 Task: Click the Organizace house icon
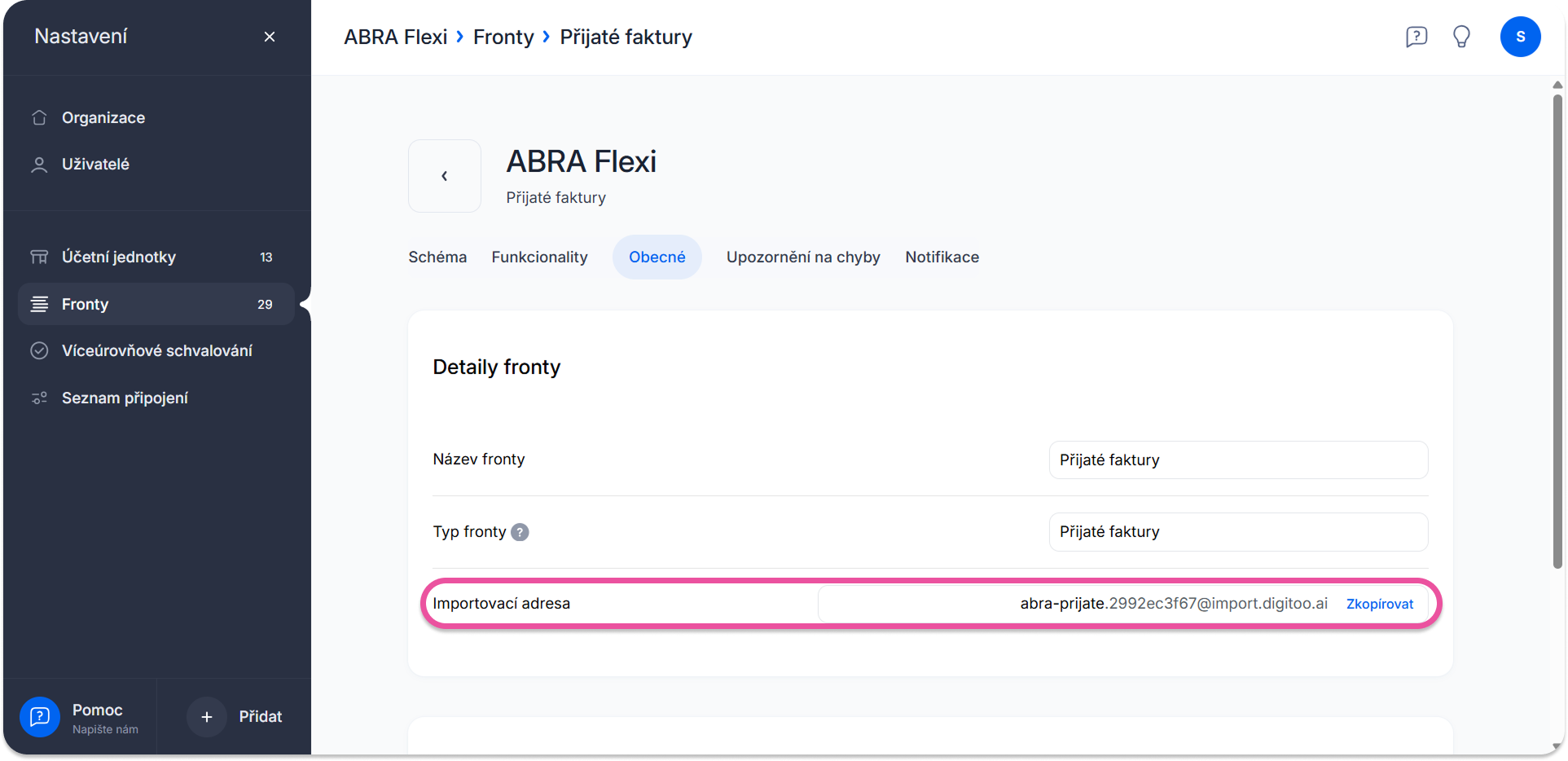(39, 117)
